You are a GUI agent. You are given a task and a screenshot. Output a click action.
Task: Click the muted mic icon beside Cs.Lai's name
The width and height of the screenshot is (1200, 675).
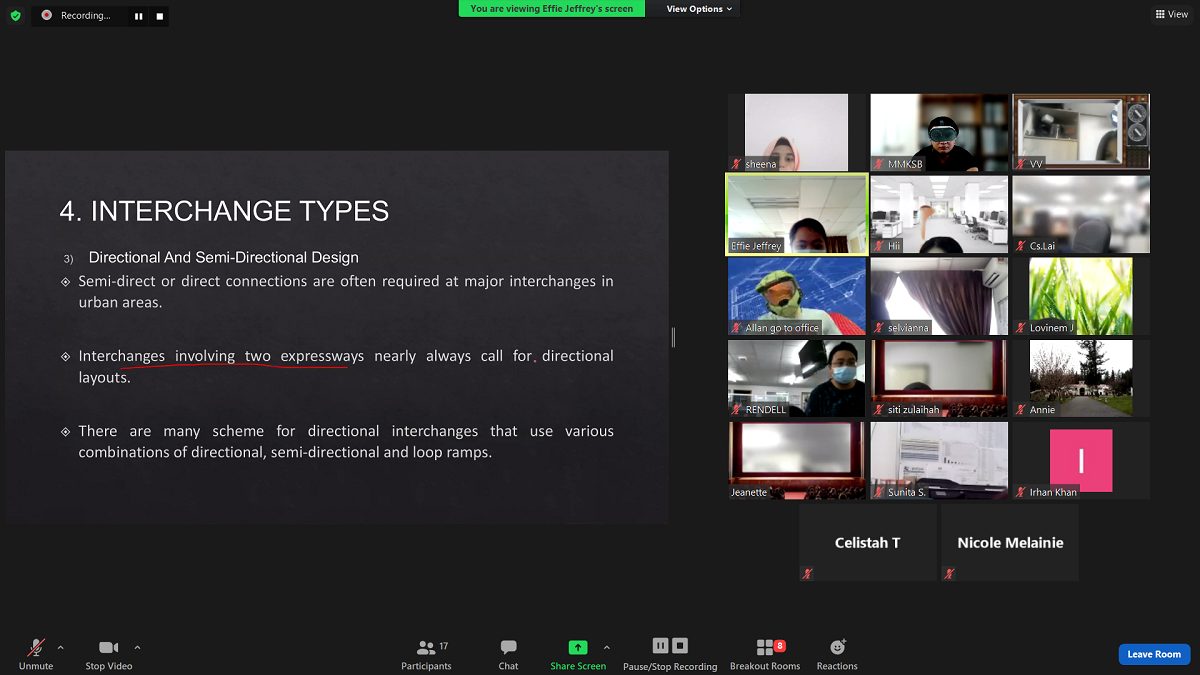tap(1021, 246)
